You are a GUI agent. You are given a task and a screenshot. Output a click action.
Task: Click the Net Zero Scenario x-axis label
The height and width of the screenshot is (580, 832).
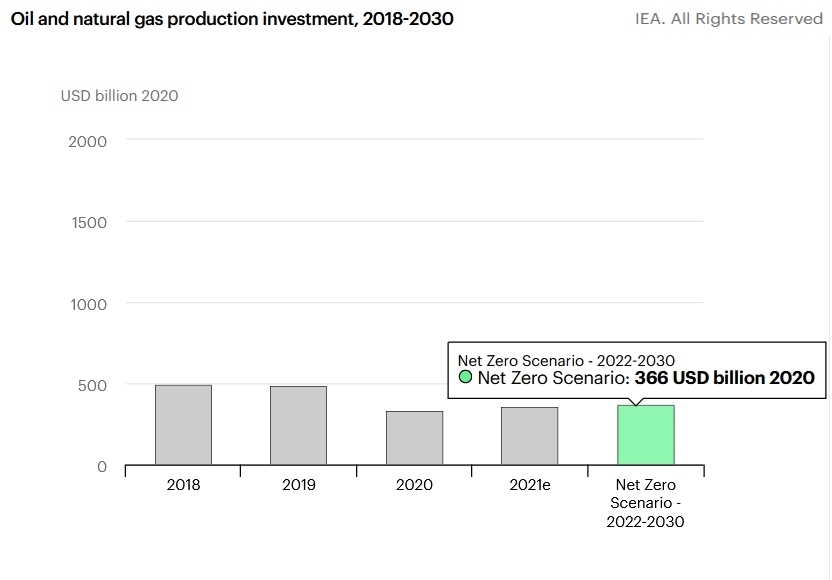point(645,503)
